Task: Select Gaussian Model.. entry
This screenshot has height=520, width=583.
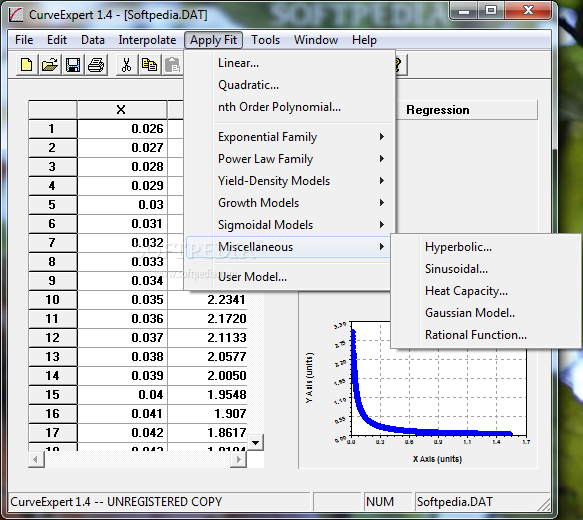Action: (486, 313)
